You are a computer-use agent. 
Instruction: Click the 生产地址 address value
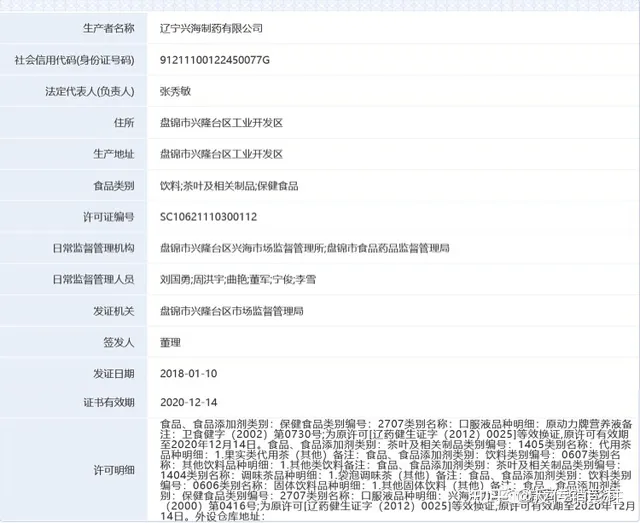(222, 154)
